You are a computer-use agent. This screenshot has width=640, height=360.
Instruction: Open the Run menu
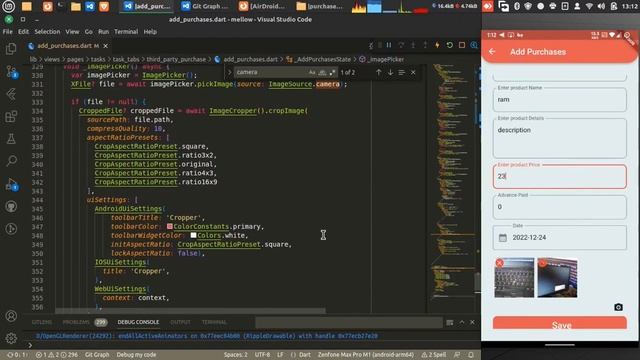tap(103, 31)
